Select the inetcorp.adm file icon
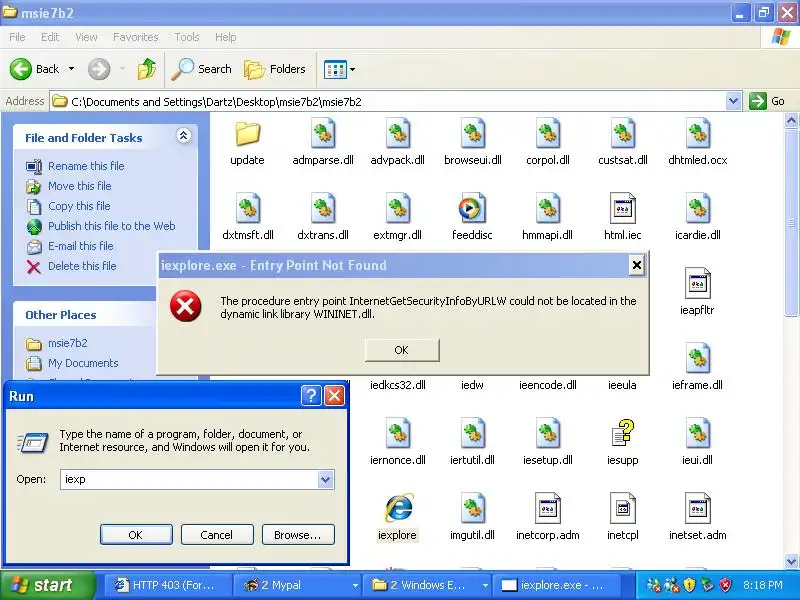 (547, 508)
